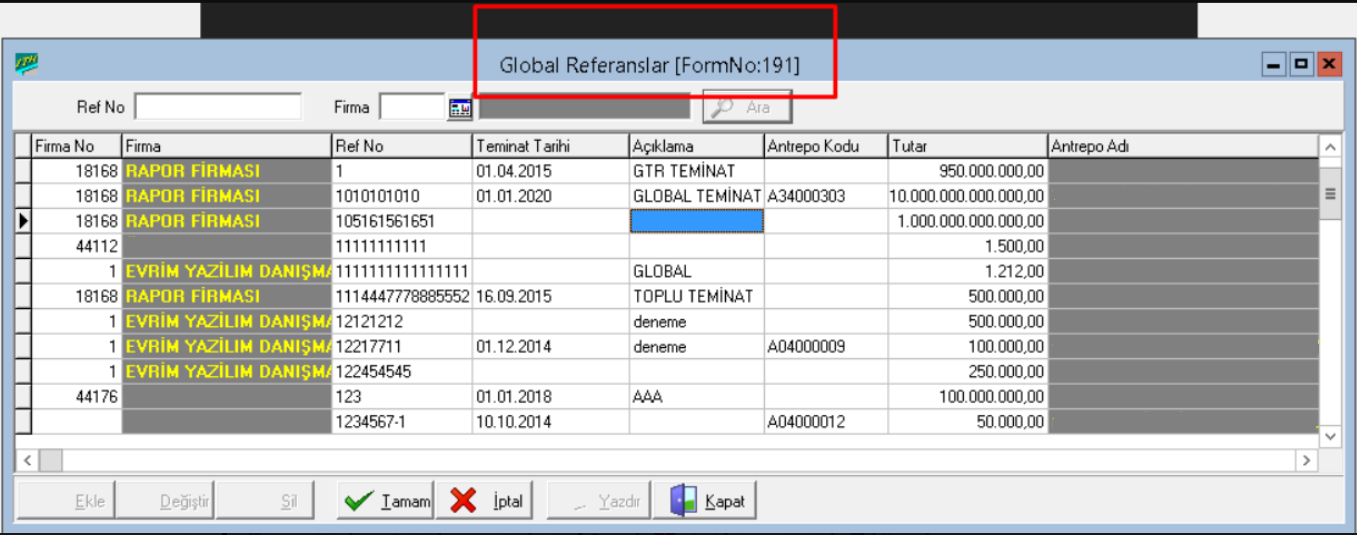Viewport: 1357px width, 535px height.
Task: Focus the Firma code input field
Action: tap(412, 106)
